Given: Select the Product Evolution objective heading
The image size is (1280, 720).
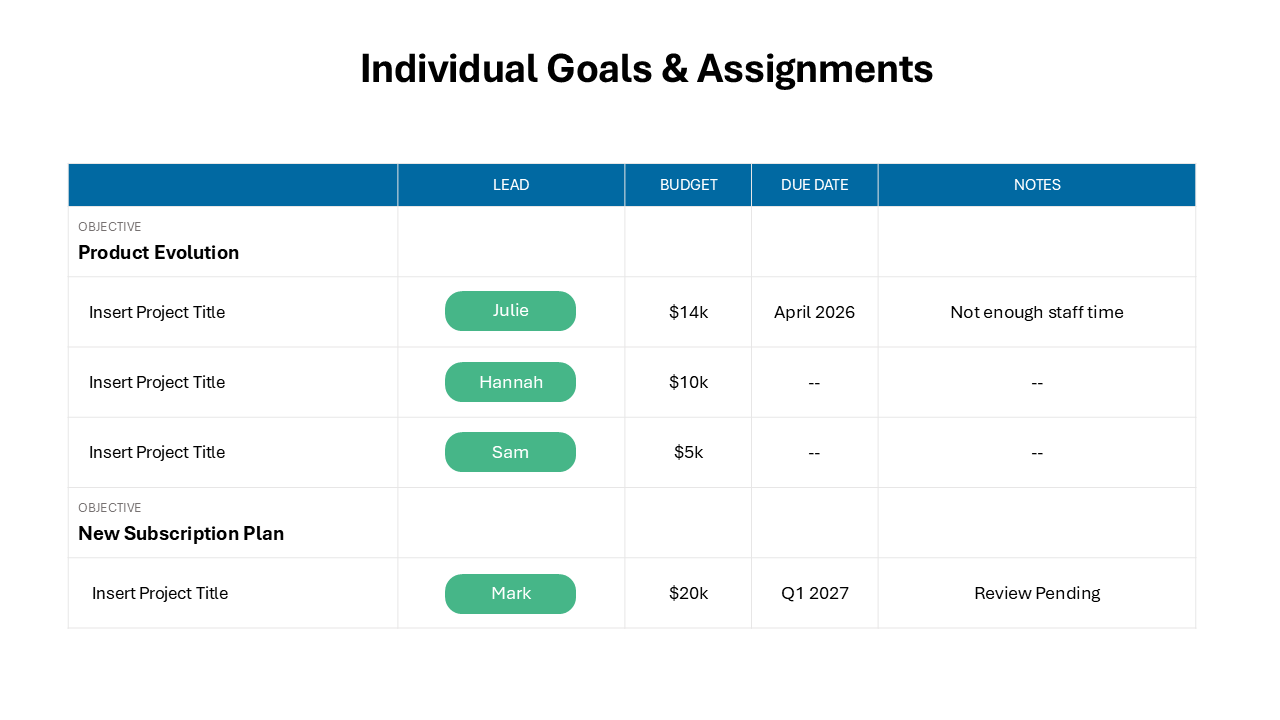Looking at the screenshot, I should [x=159, y=252].
